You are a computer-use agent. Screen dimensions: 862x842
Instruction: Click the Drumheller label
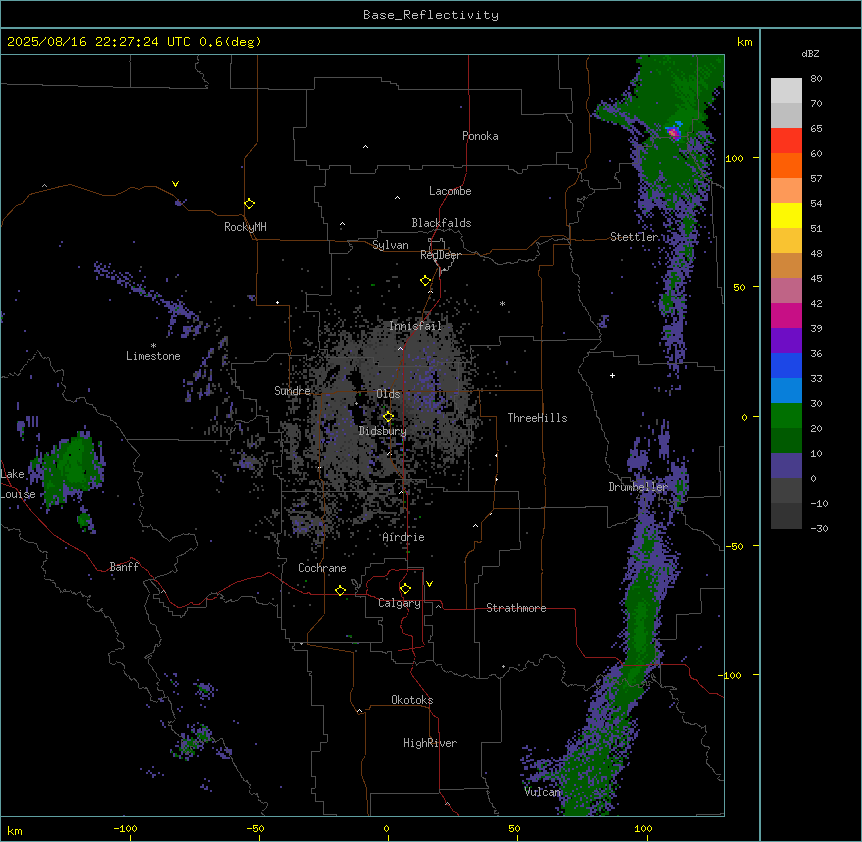(638, 487)
